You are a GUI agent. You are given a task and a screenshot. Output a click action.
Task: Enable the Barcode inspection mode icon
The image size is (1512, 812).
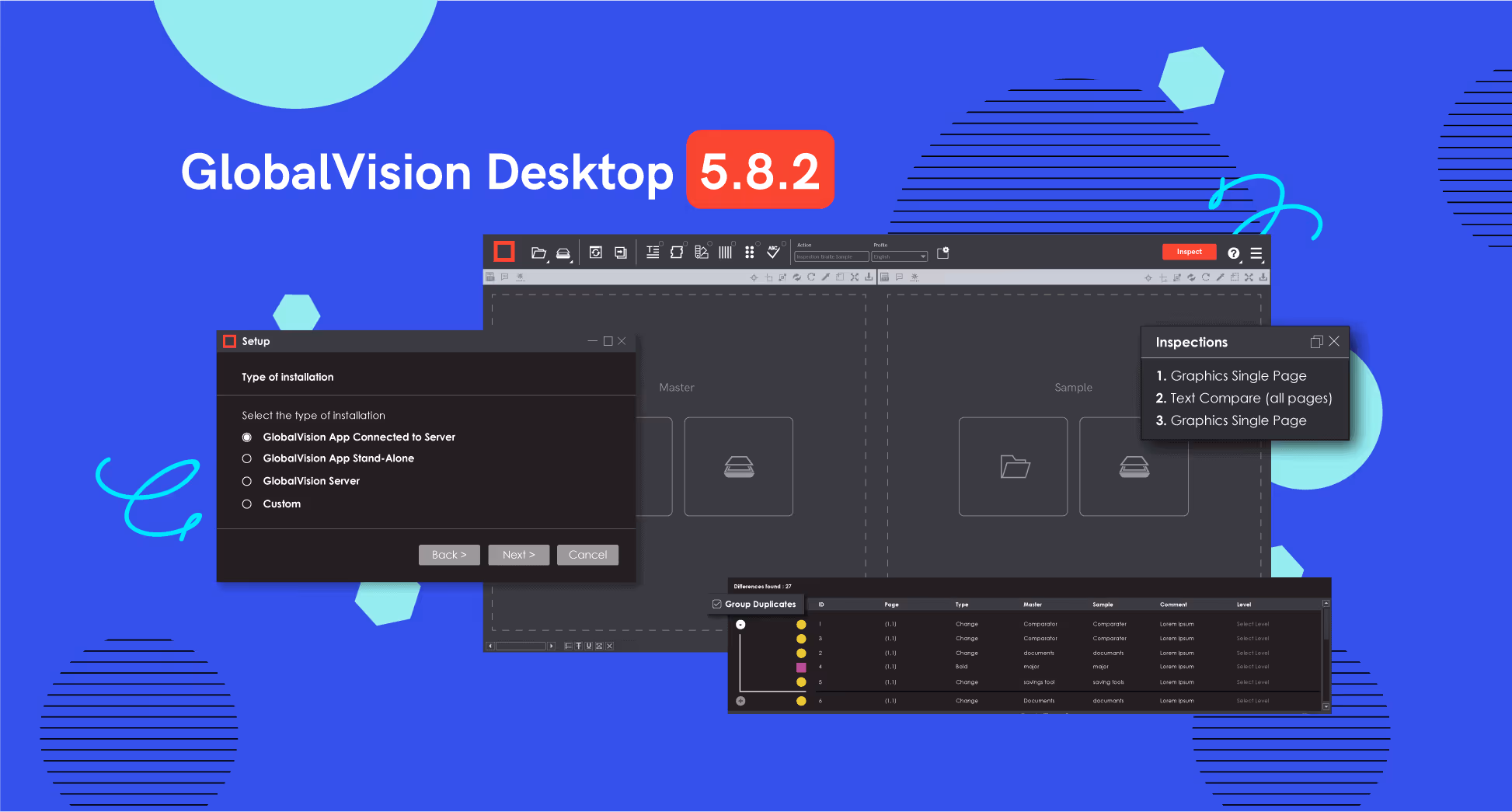726,252
